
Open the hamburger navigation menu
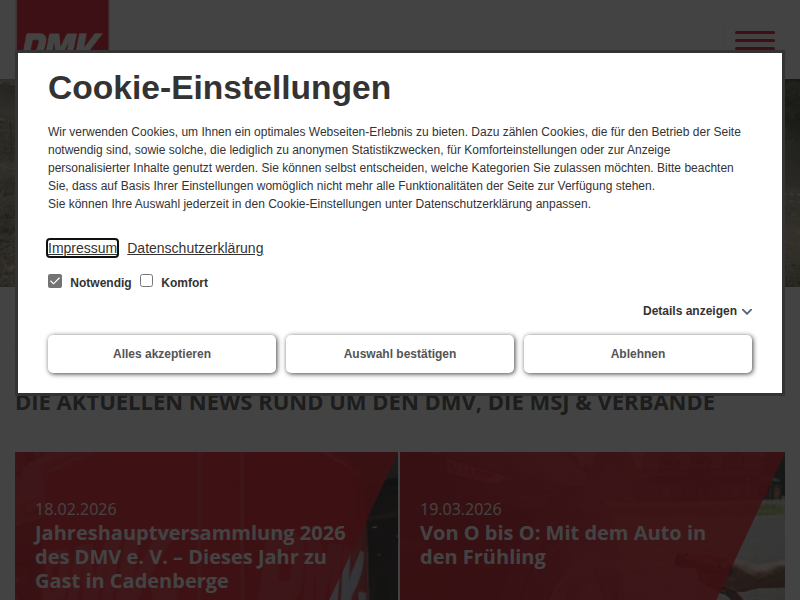click(754, 40)
